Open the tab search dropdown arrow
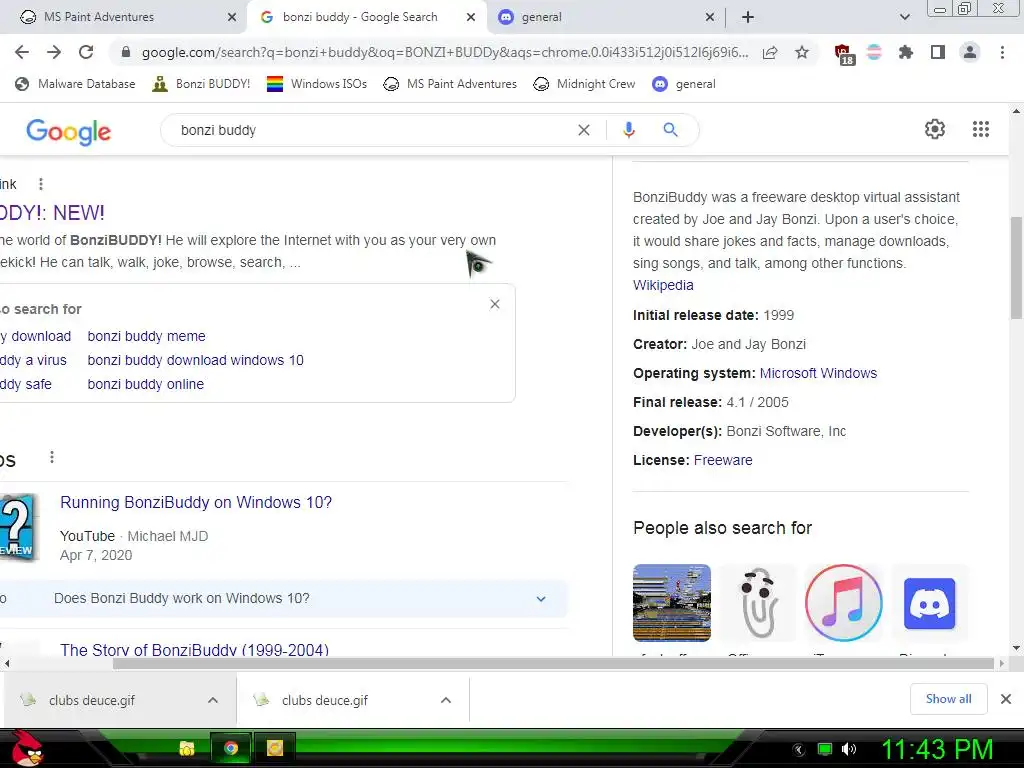The image size is (1024, 768). pos(904,17)
